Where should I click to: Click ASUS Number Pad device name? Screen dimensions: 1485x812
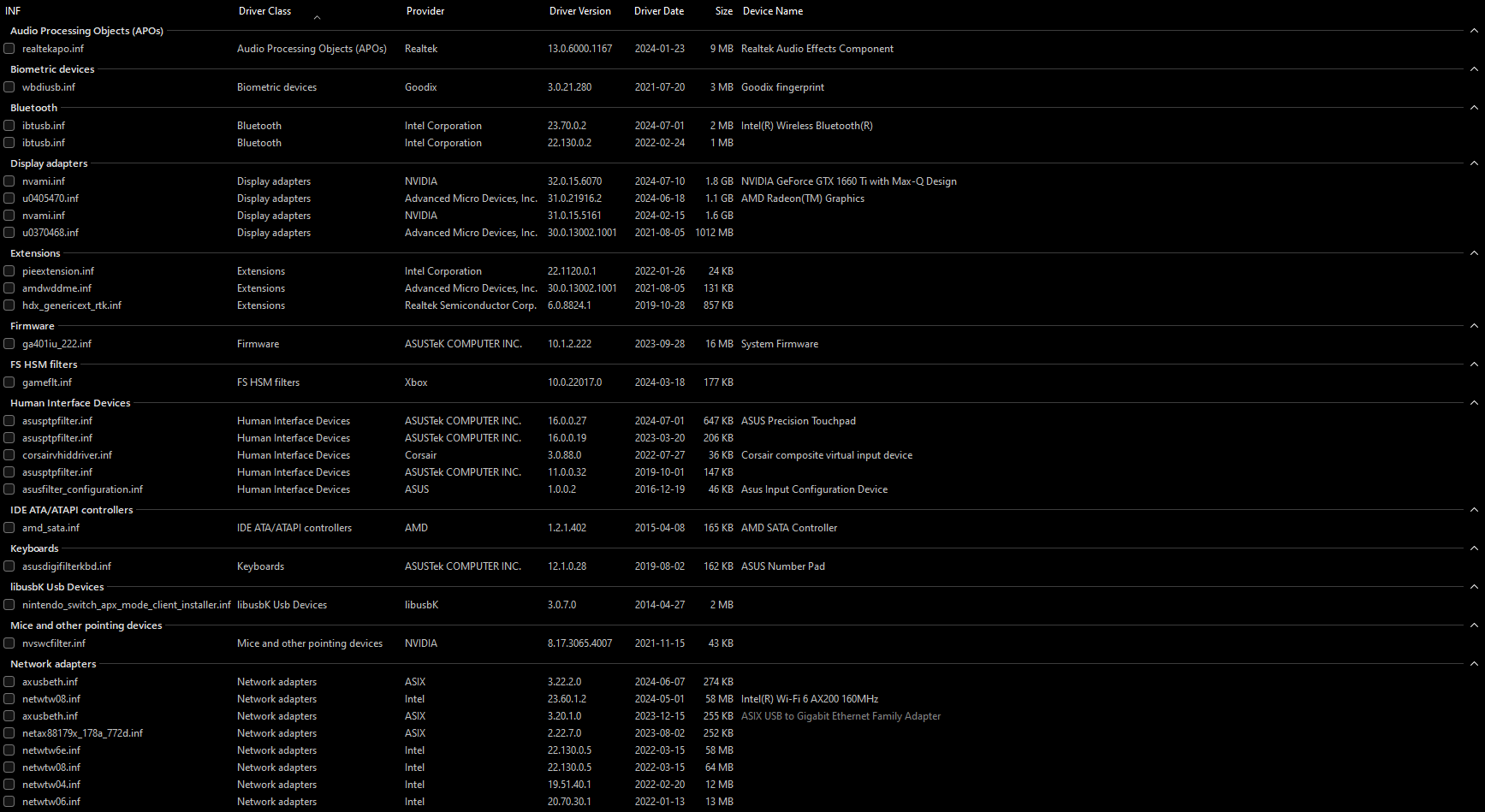[x=783, y=566]
